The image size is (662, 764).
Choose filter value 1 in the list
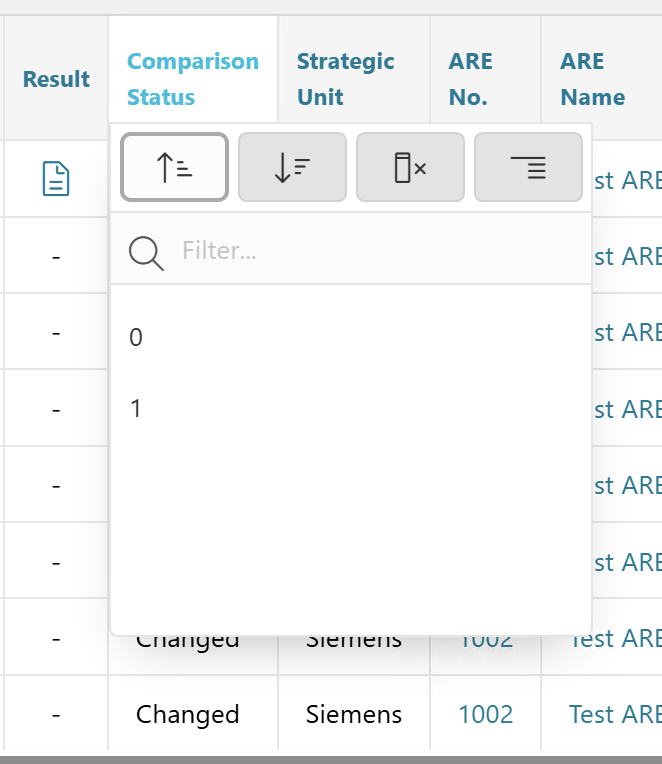coord(136,409)
